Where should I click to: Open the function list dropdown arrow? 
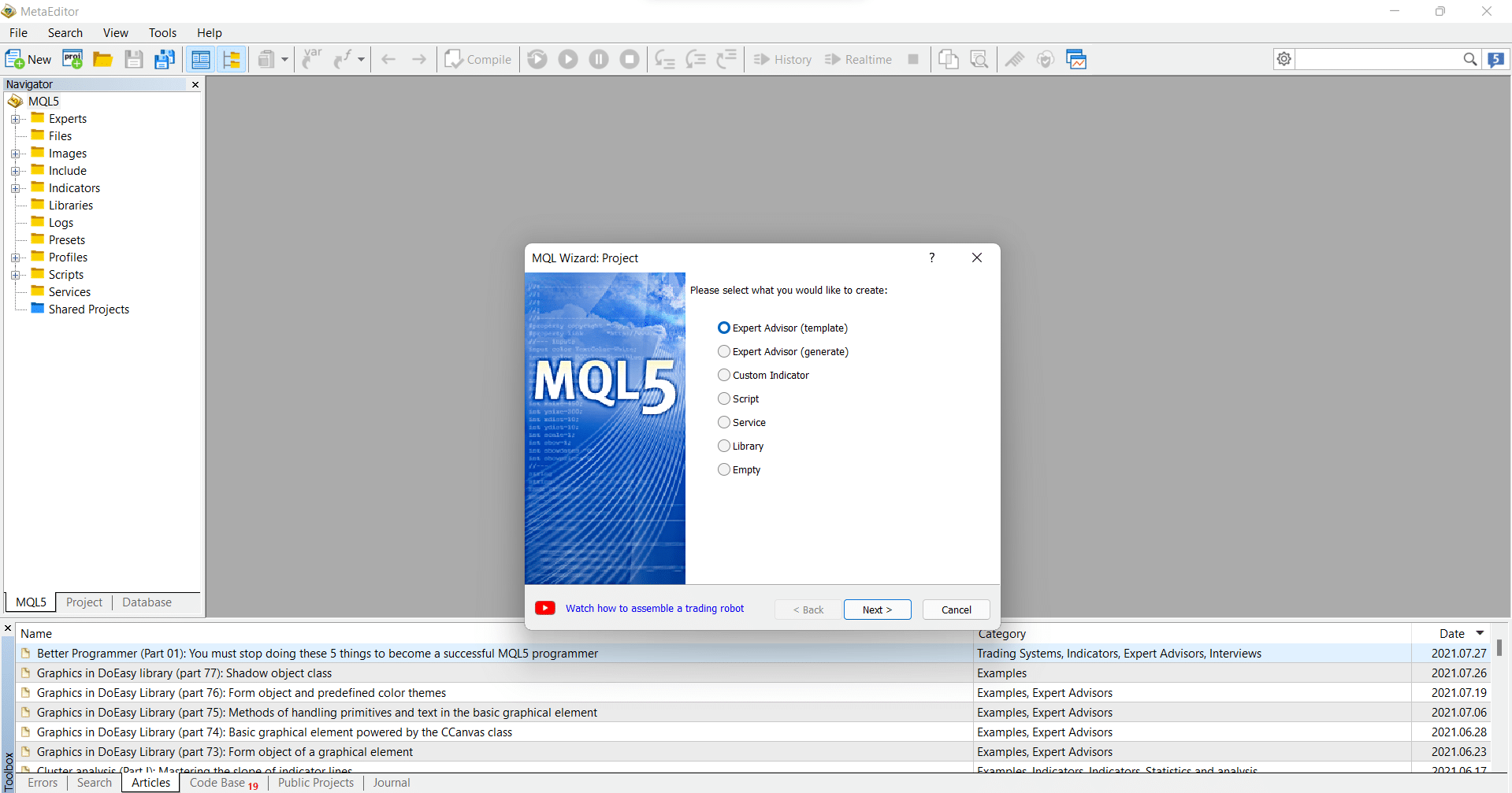pos(361,59)
